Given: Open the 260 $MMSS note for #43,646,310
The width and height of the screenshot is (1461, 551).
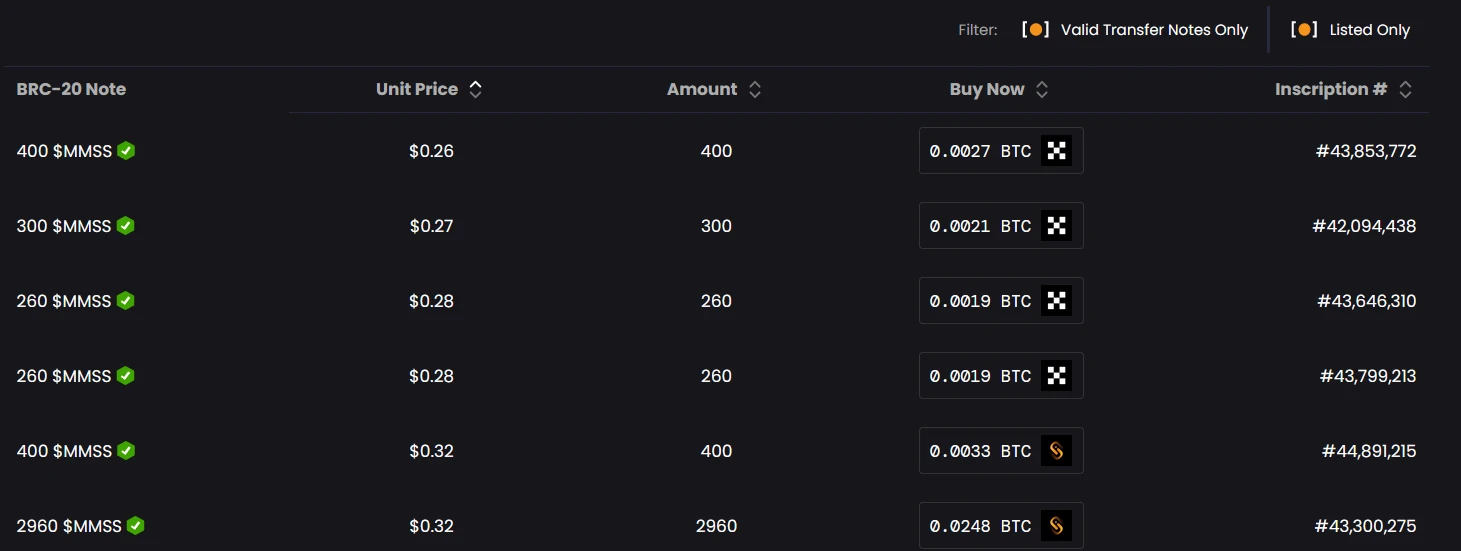Looking at the screenshot, I should click(x=64, y=301).
